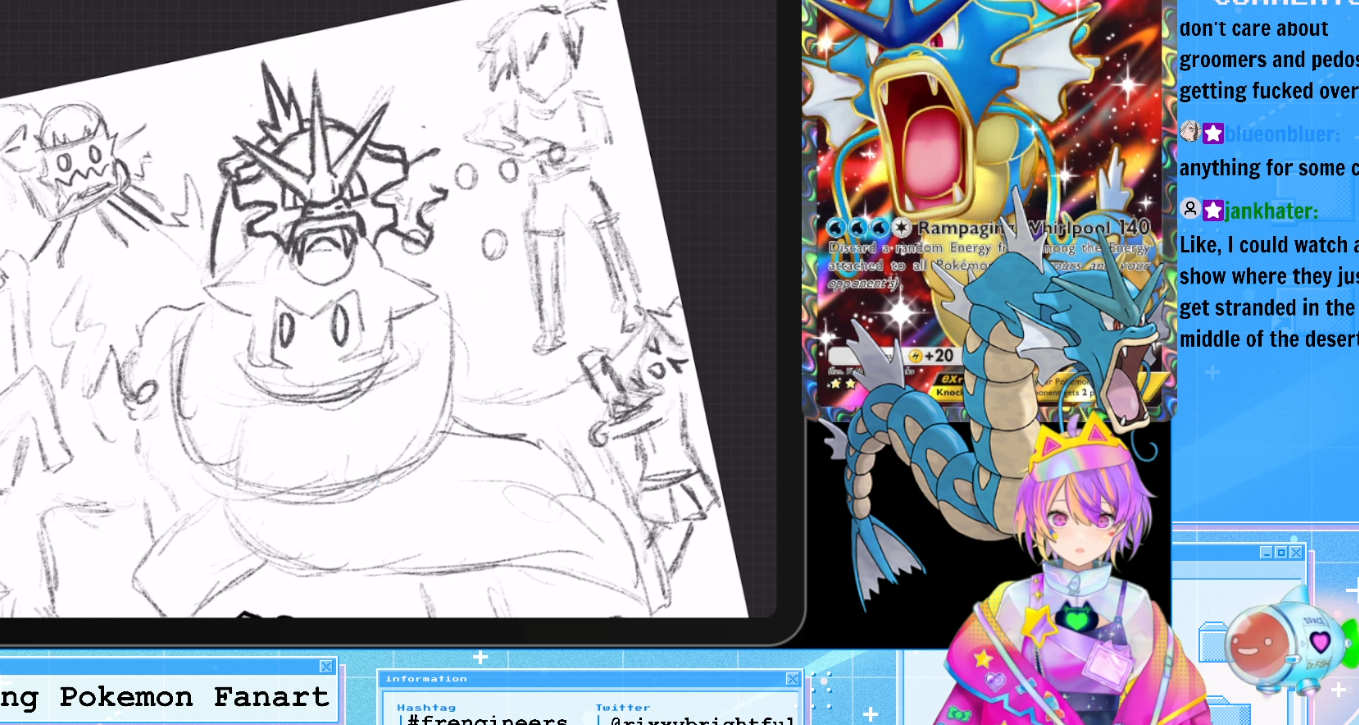Close the information panel window

tap(792, 679)
